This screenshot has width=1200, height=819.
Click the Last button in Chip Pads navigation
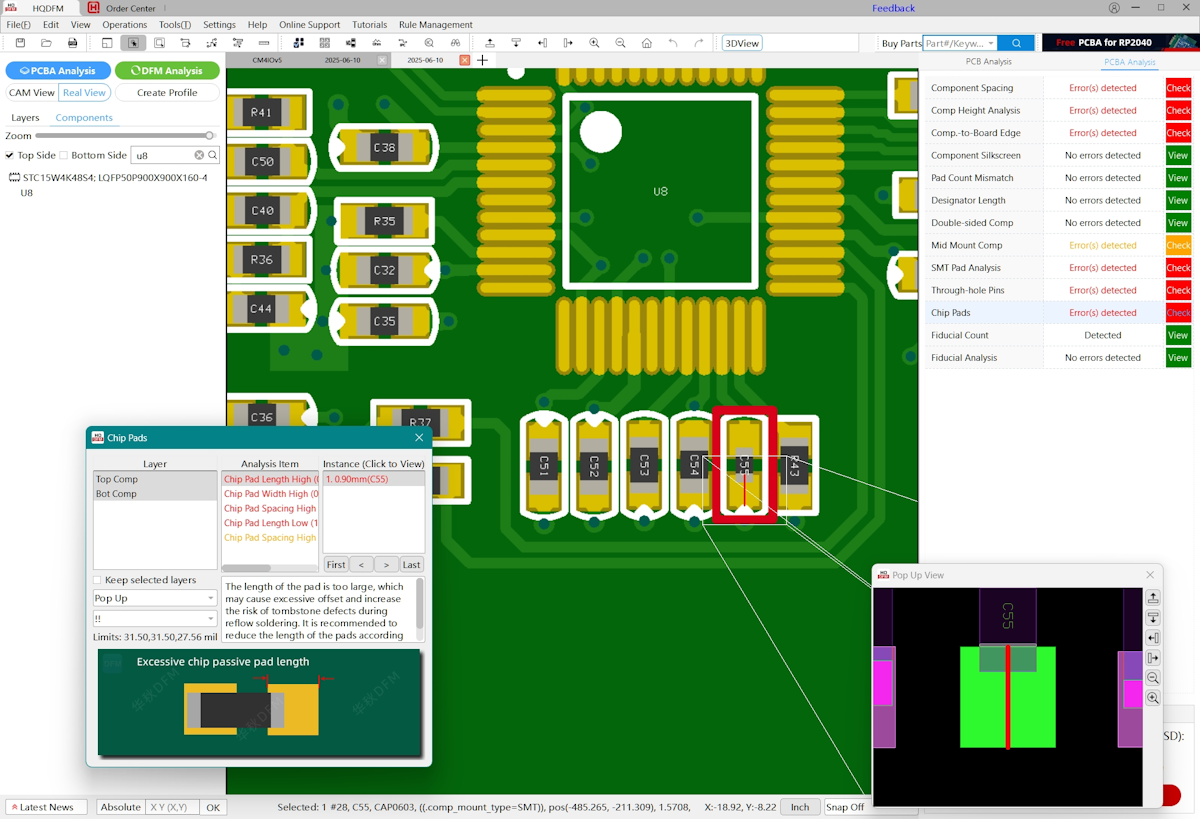coord(411,564)
